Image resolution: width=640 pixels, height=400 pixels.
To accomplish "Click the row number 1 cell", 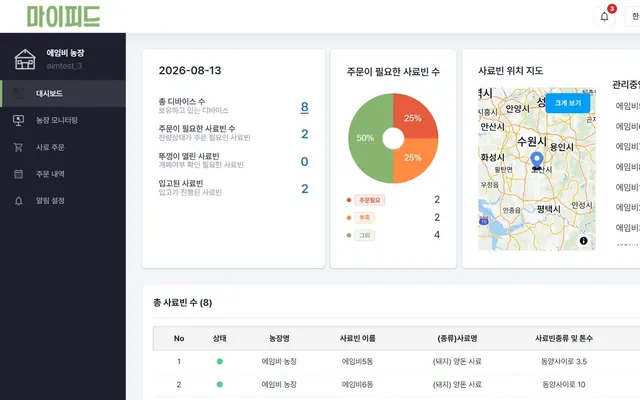I will (179, 361).
